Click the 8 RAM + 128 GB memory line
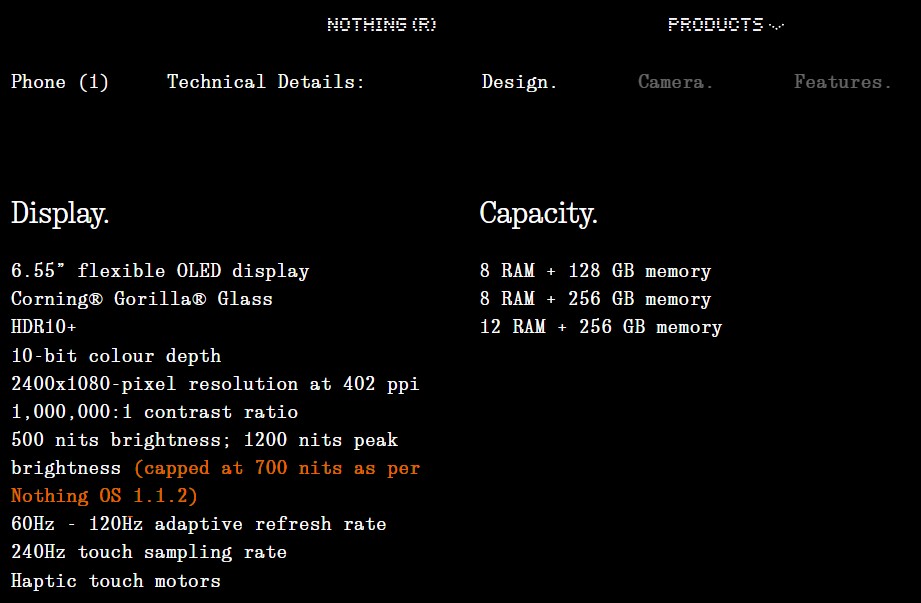The width and height of the screenshot is (921, 603). tap(596, 271)
